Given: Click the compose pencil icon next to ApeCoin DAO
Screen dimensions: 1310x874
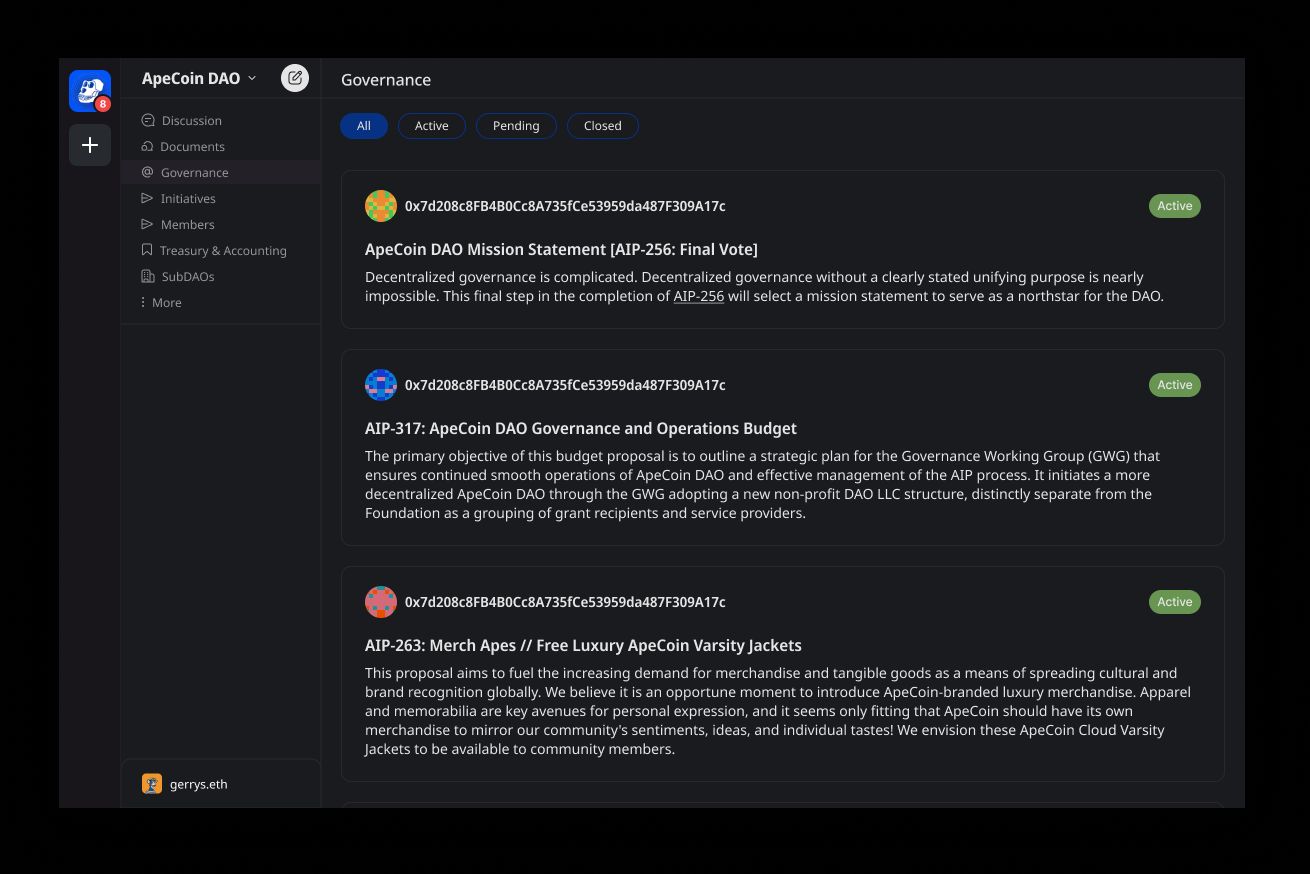Looking at the screenshot, I should (295, 78).
